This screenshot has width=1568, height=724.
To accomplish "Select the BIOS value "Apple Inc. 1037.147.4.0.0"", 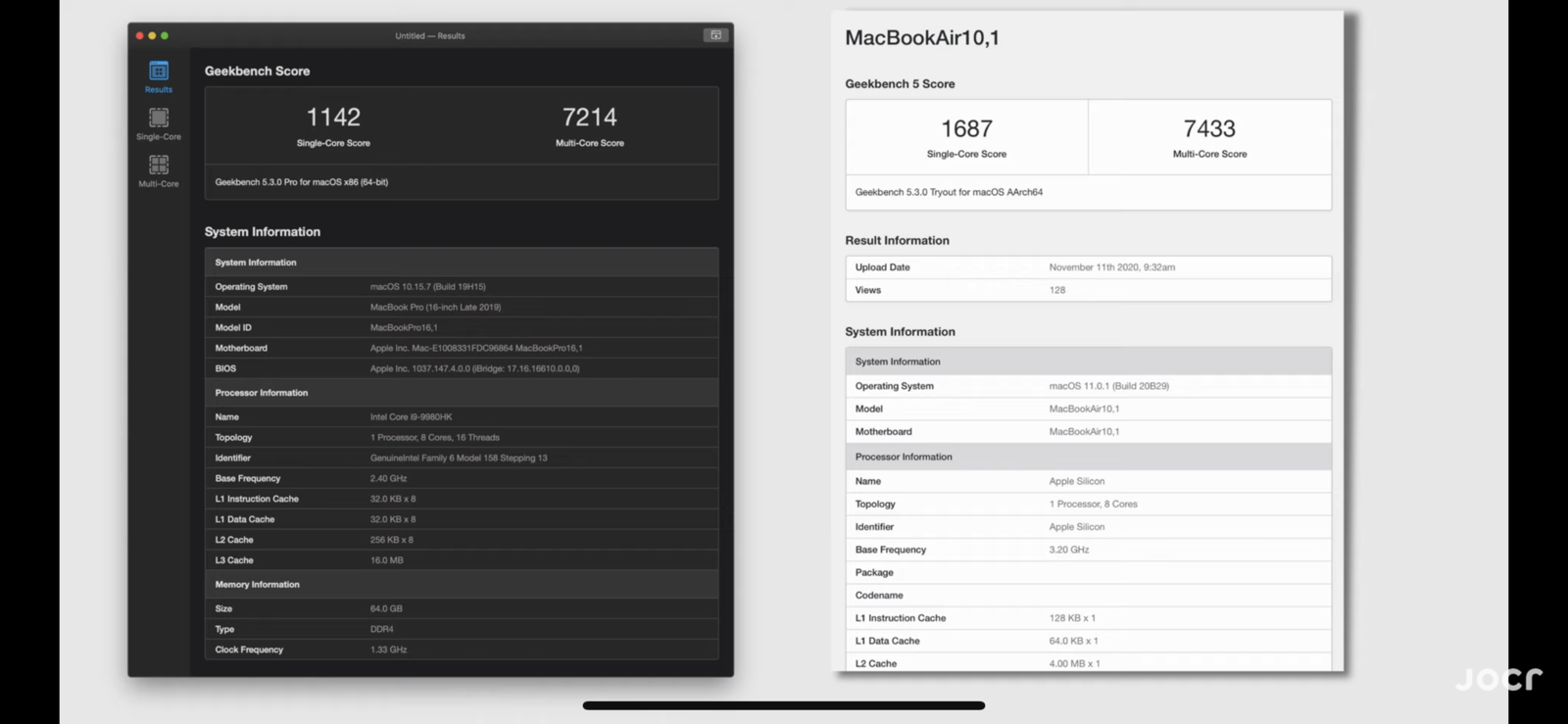I will (474, 369).
